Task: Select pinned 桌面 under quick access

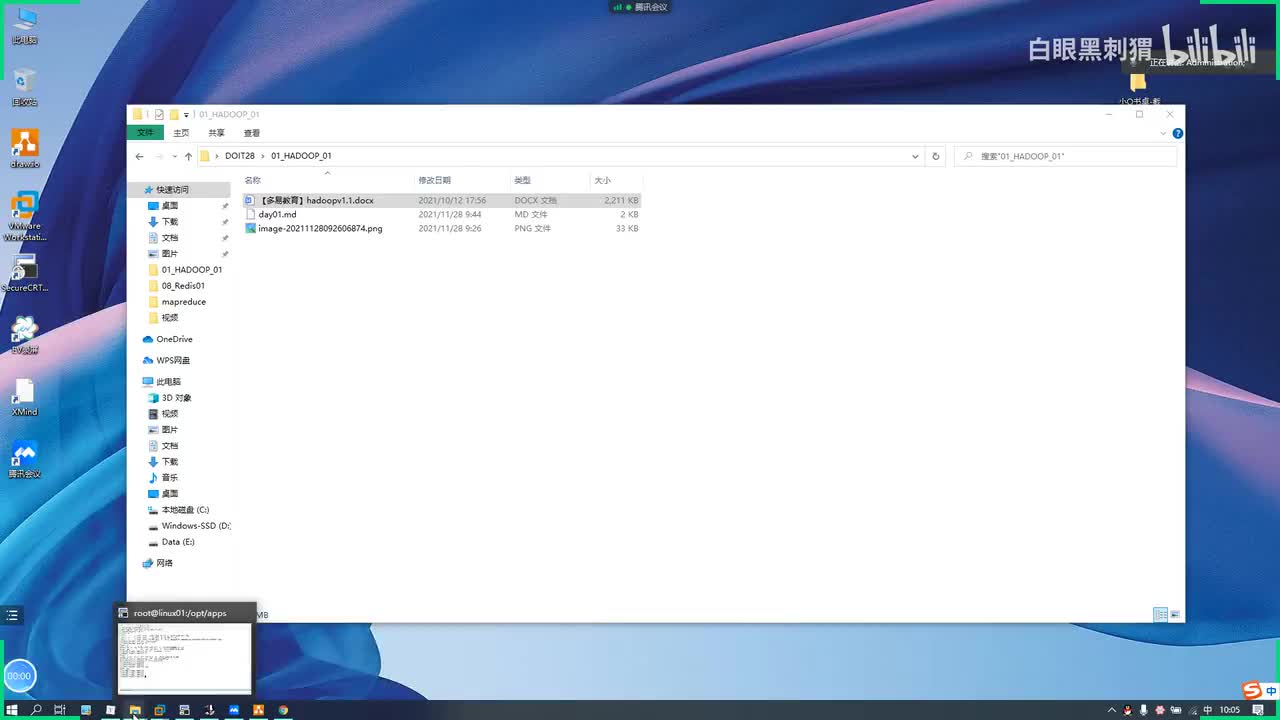Action: (x=170, y=205)
